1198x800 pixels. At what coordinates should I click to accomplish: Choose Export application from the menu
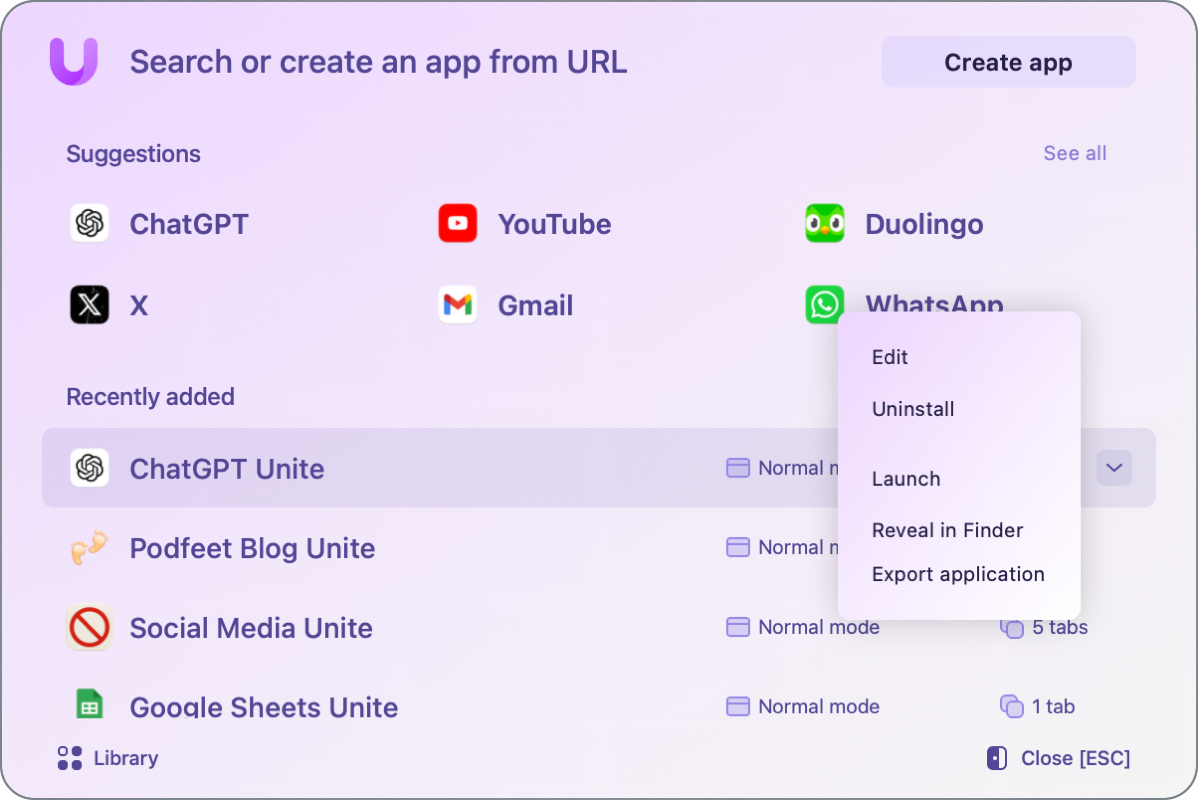[x=957, y=574]
